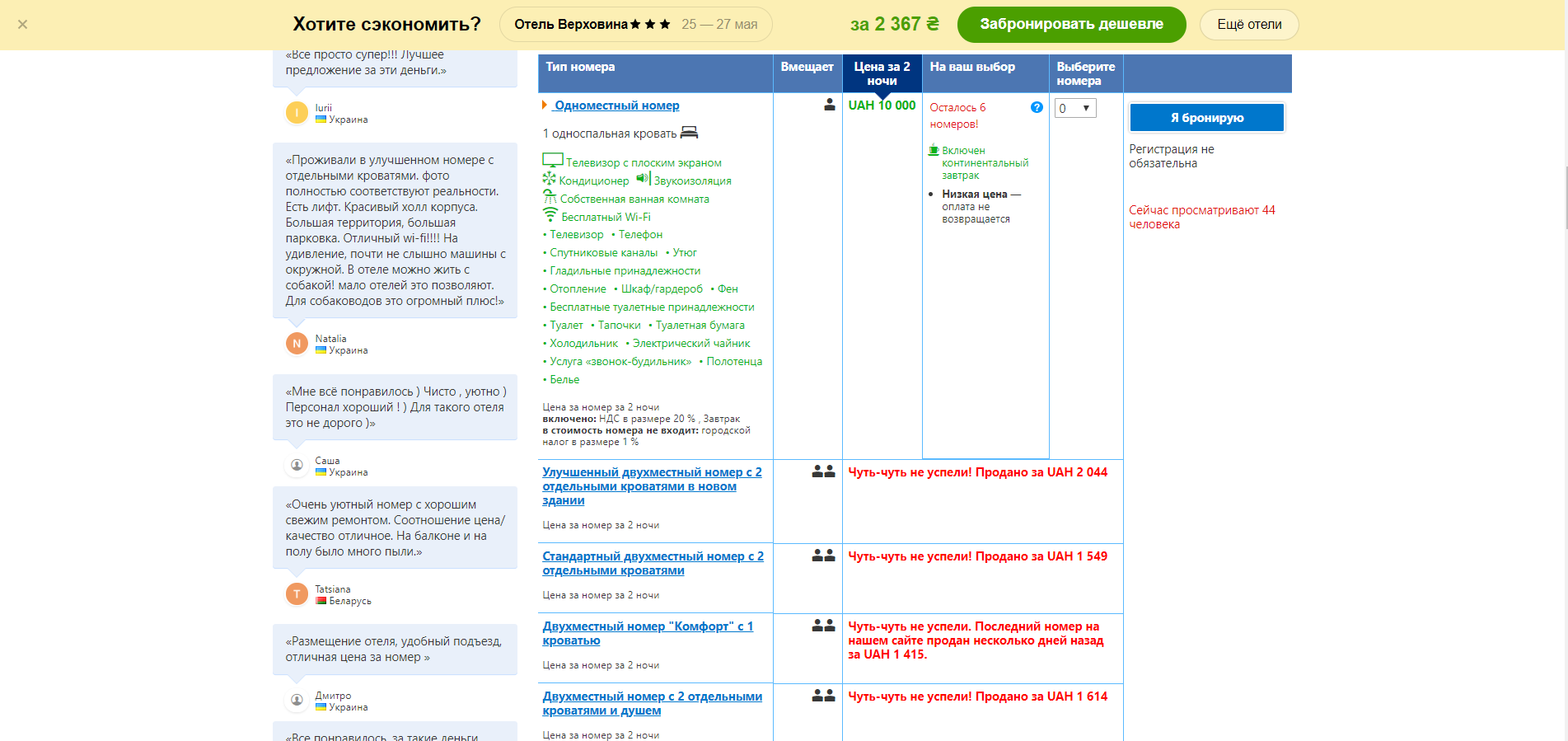Image resolution: width=1568 pixels, height=741 pixels.
Task: Click Забронировать дешевле green button
Action: tap(1071, 25)
